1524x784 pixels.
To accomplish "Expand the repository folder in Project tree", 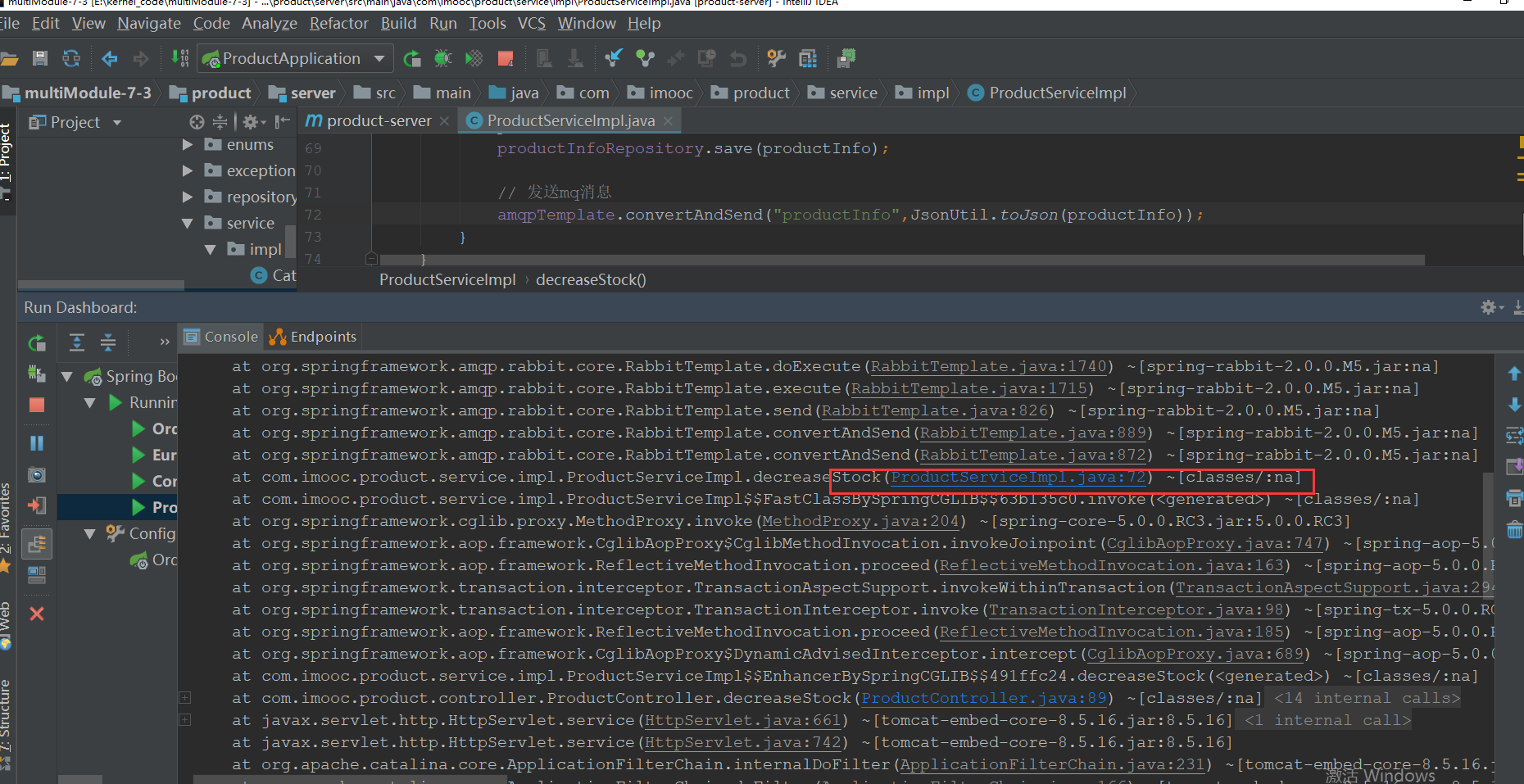I will 188,197.
